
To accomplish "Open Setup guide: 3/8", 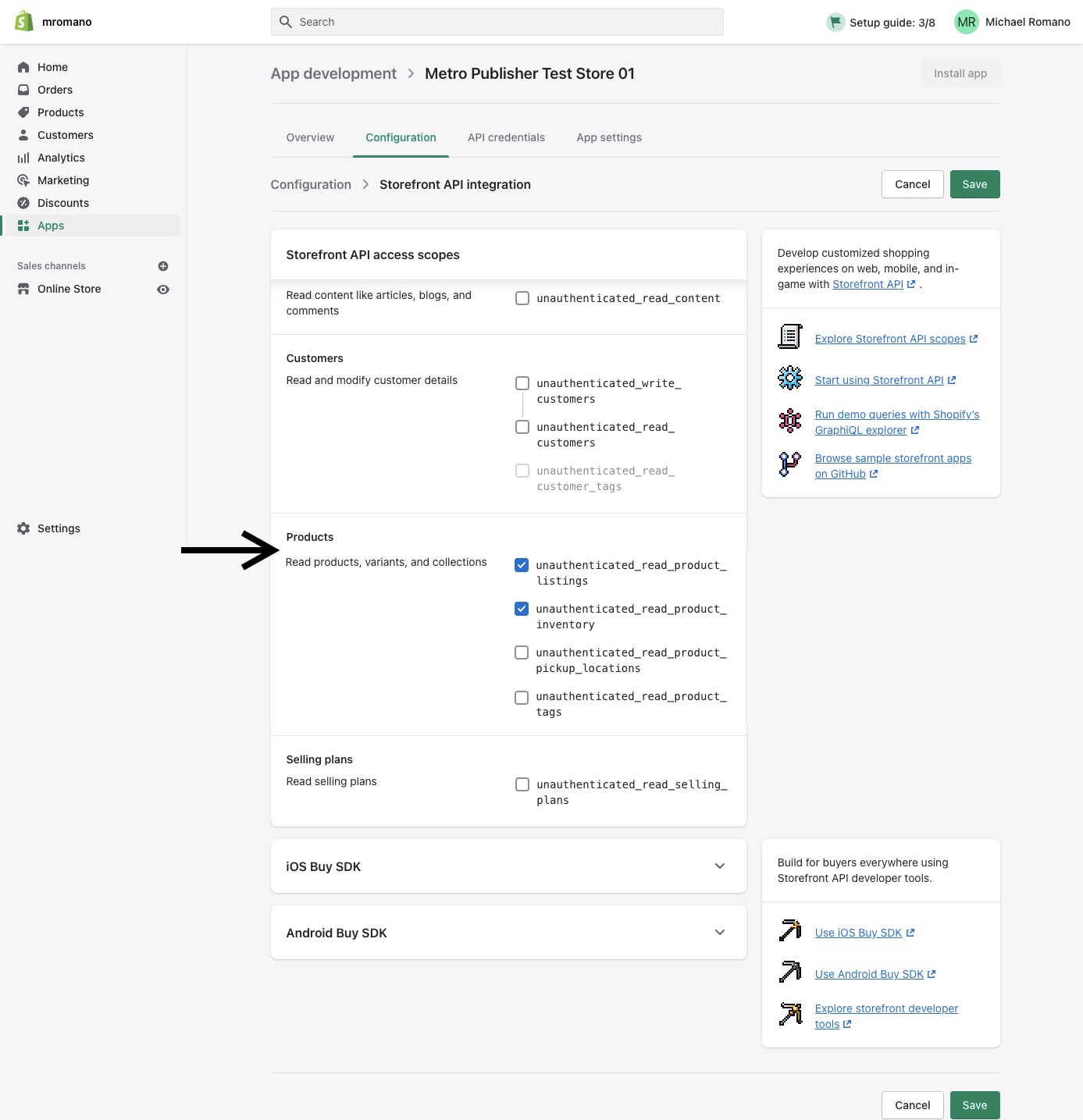I will tap(881, 22).
